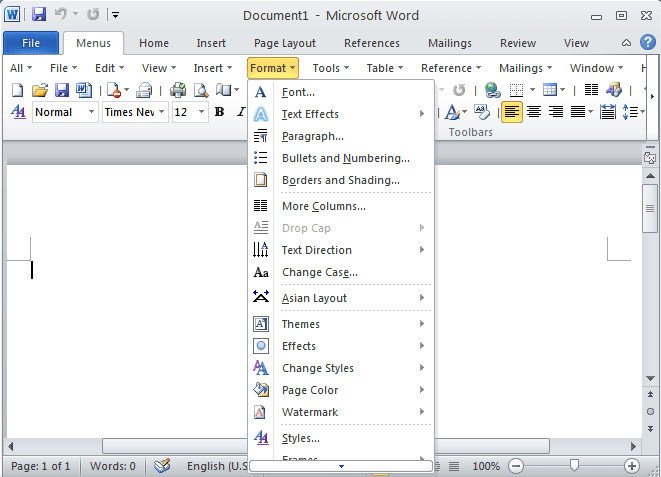Toggle Center alignment
The height and width of the screenshot is (477, 661).
coord(534,112)
